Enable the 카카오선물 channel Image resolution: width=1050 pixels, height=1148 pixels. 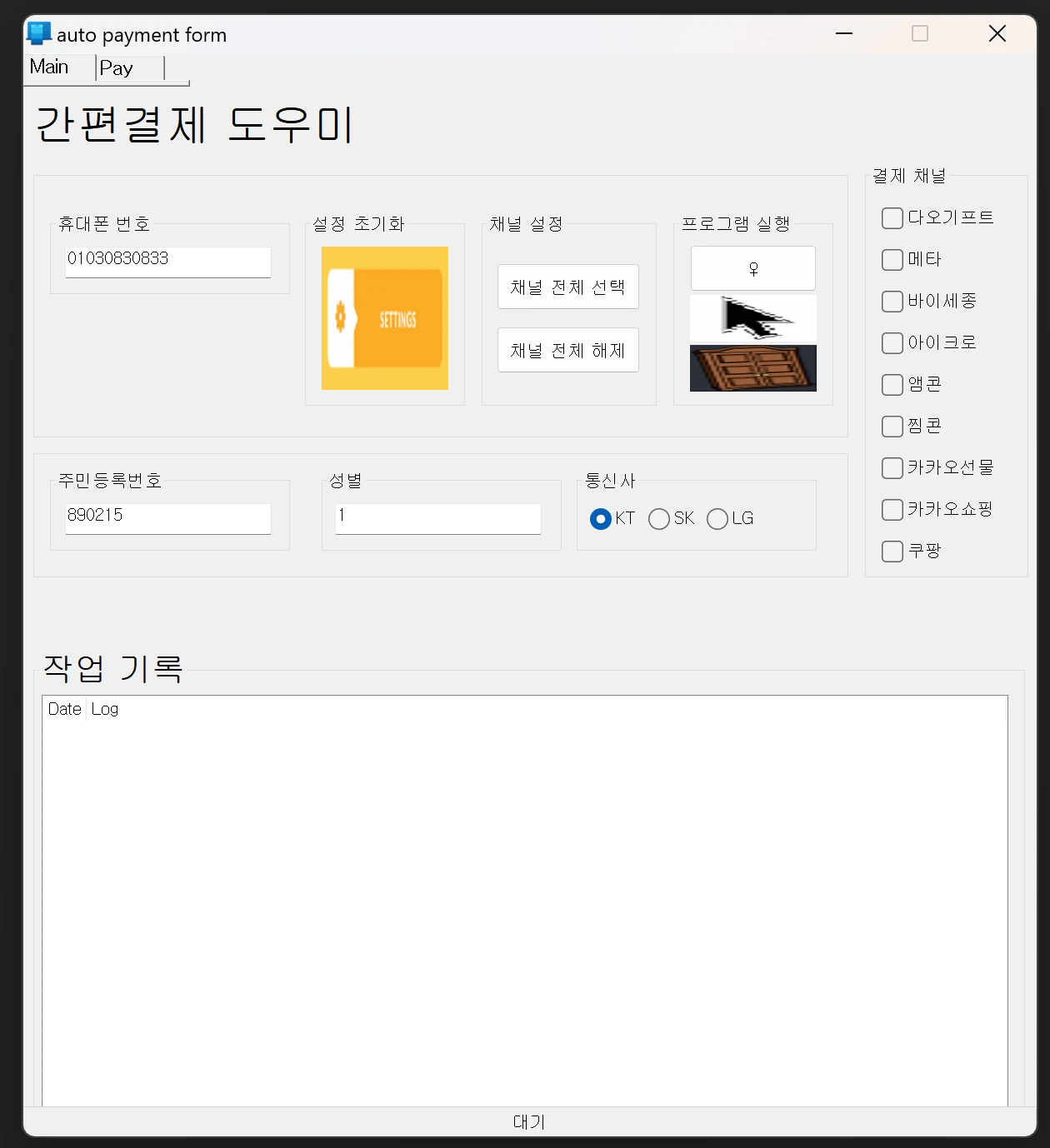point(891,467)
